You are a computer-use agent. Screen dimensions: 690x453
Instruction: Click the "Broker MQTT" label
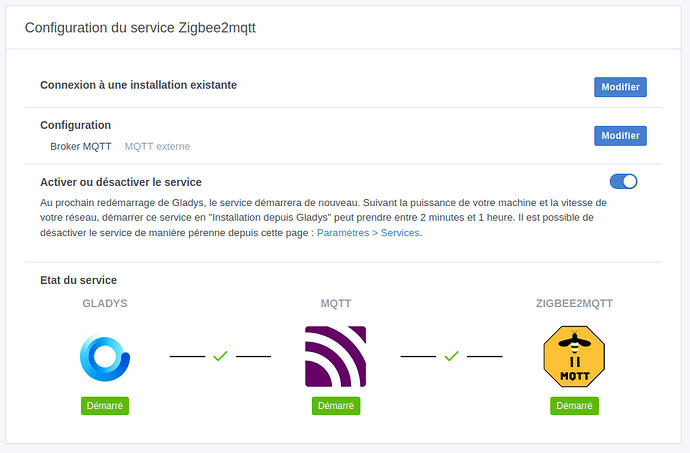pyautogui.click(x=81, y=146)
